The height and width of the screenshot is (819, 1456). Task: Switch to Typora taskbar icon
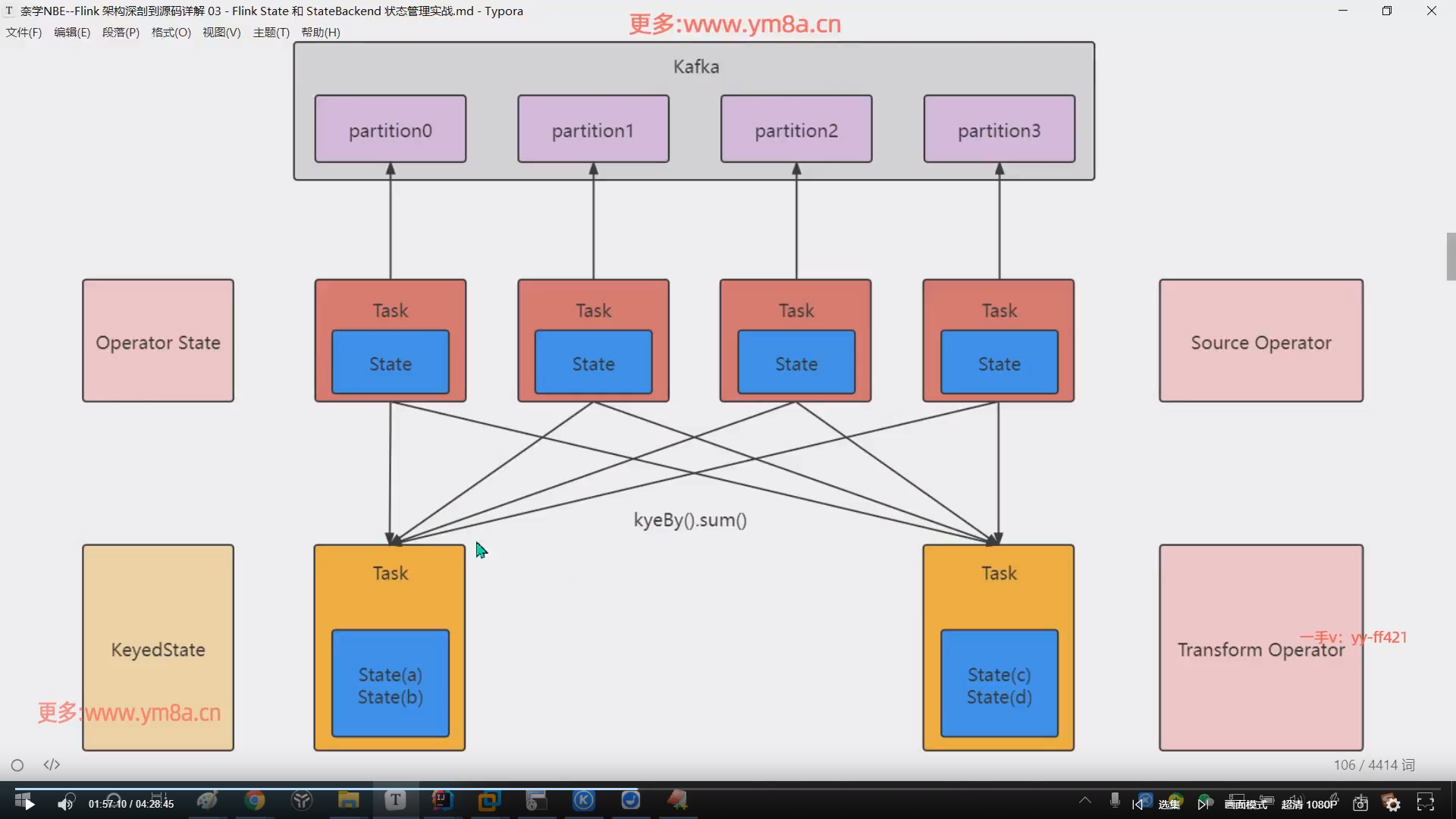(395, 801)
